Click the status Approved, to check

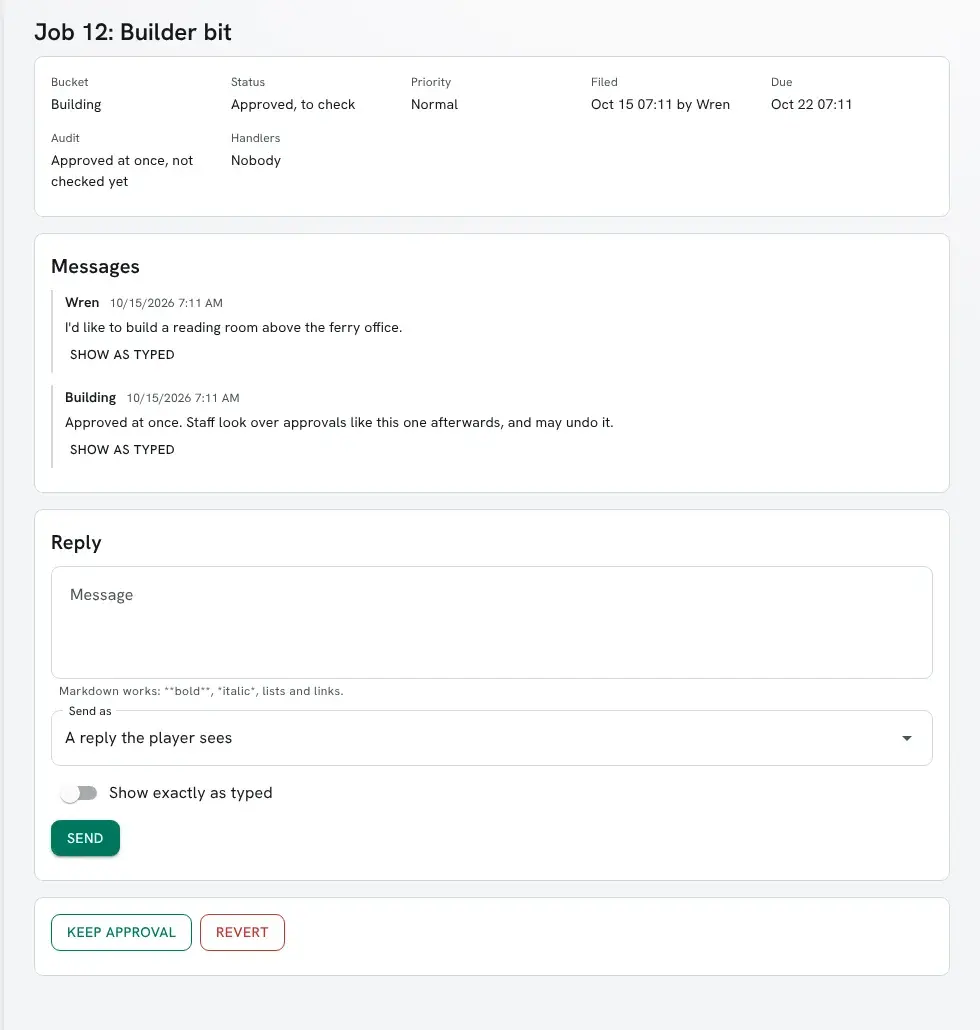(293, 104)
